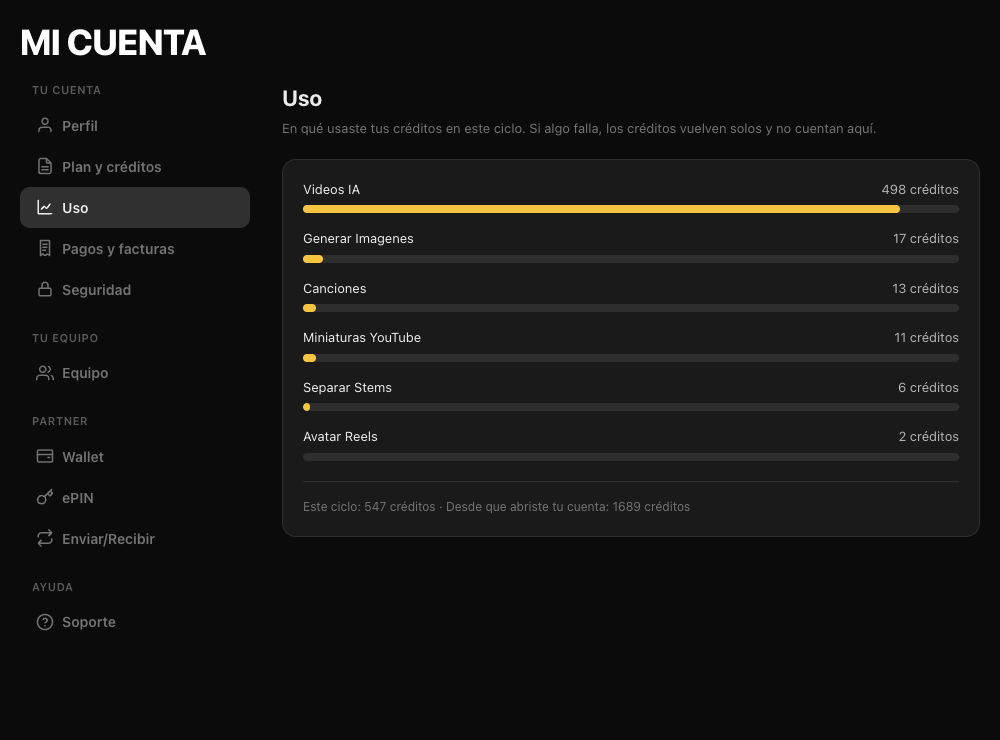Click the Canciones label
The width and height of the screenshot is (1000, 740).
[x=335, y=288]
